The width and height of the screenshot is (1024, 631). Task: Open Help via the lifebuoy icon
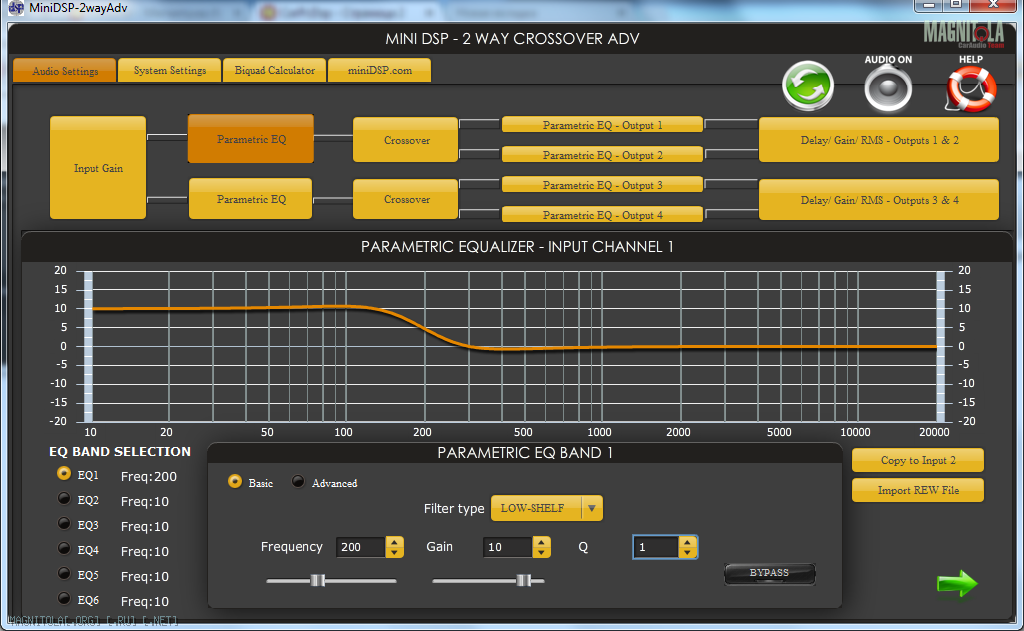click(x=970, y=89)
